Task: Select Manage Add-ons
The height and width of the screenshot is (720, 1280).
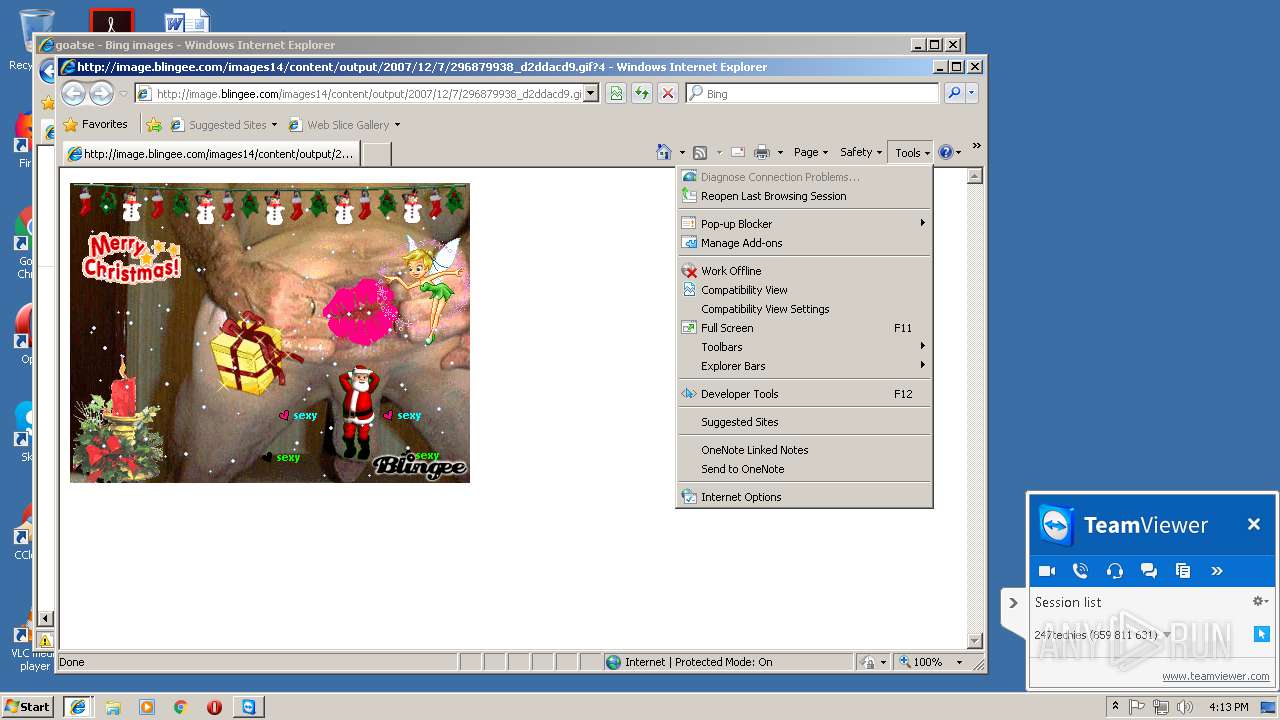Action: [804, 243]
